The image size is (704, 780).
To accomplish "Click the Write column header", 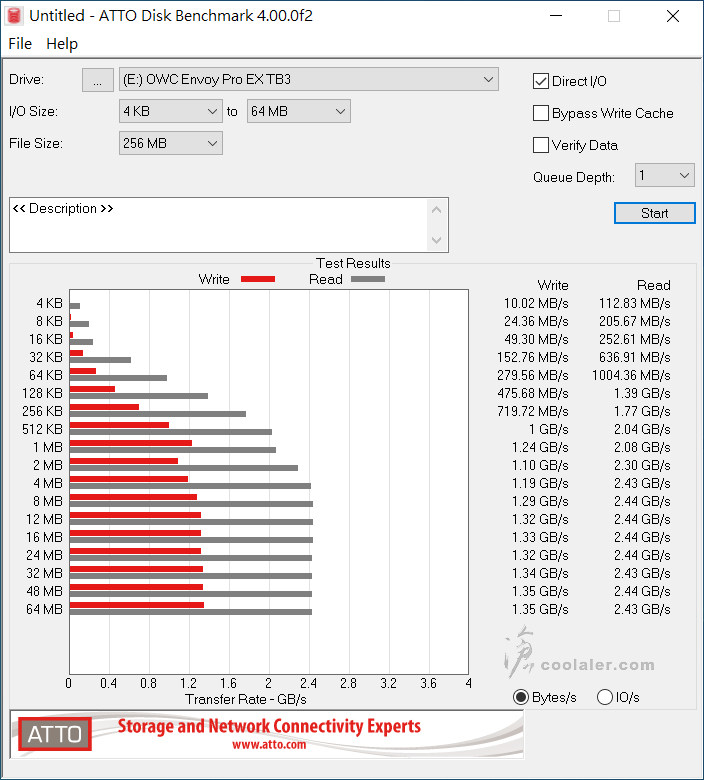I will pos(553,286).
